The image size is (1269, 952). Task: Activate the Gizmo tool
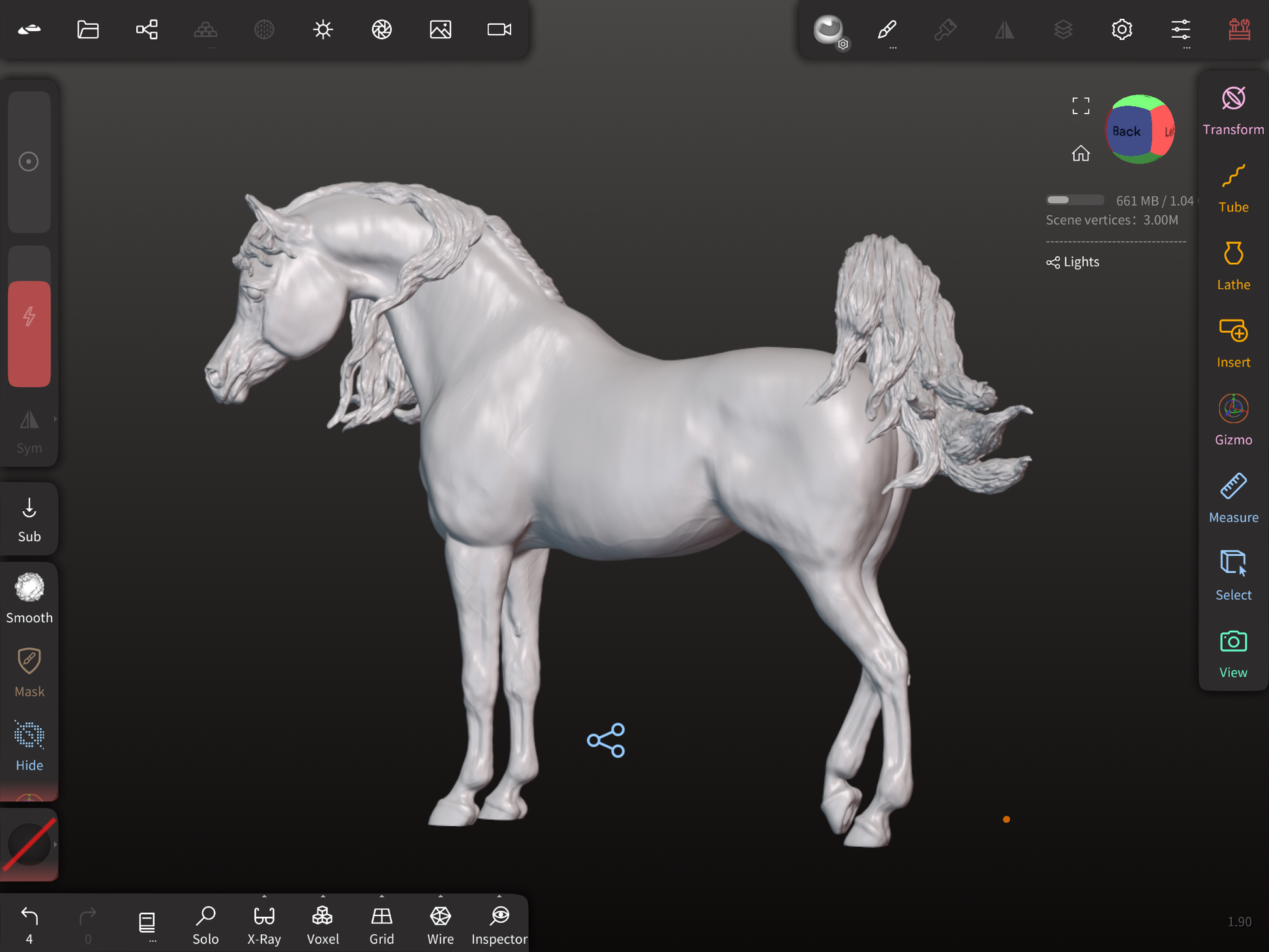tap(1232, 421)
